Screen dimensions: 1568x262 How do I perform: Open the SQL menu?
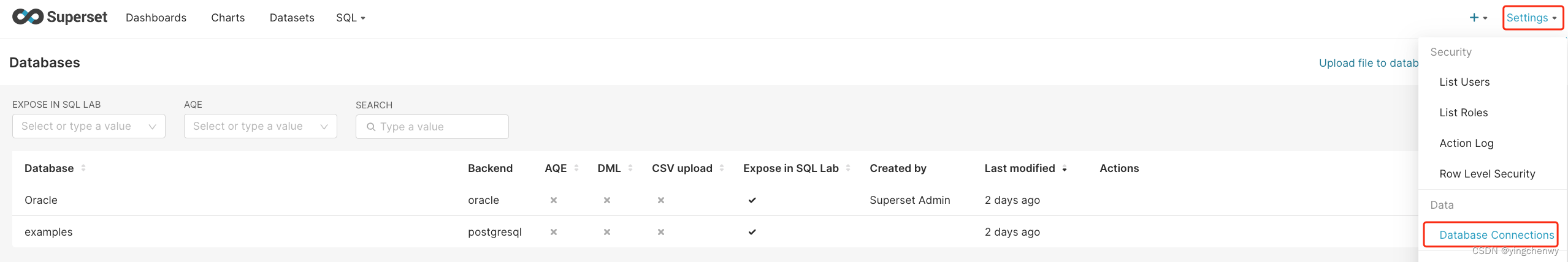pos(351,18)
